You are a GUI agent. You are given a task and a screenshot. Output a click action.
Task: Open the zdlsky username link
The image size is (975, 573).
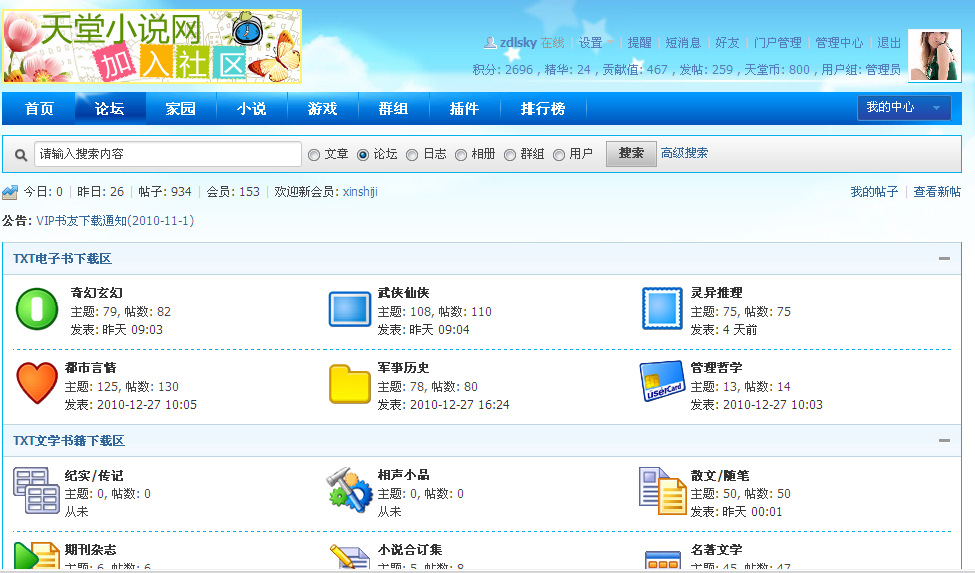click(518, 42)
